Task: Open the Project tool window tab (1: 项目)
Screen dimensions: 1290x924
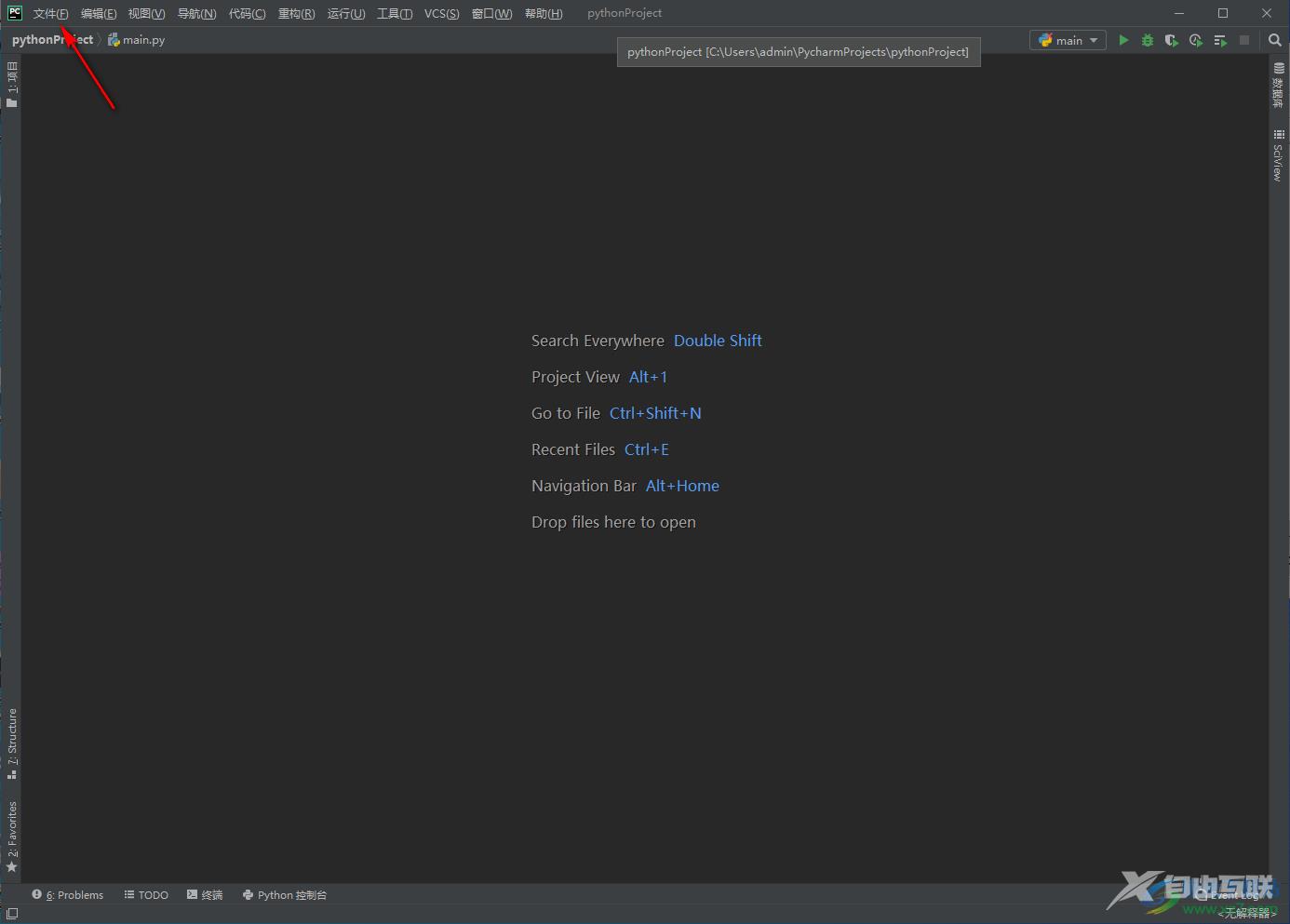Action: (x=12, y=84)
